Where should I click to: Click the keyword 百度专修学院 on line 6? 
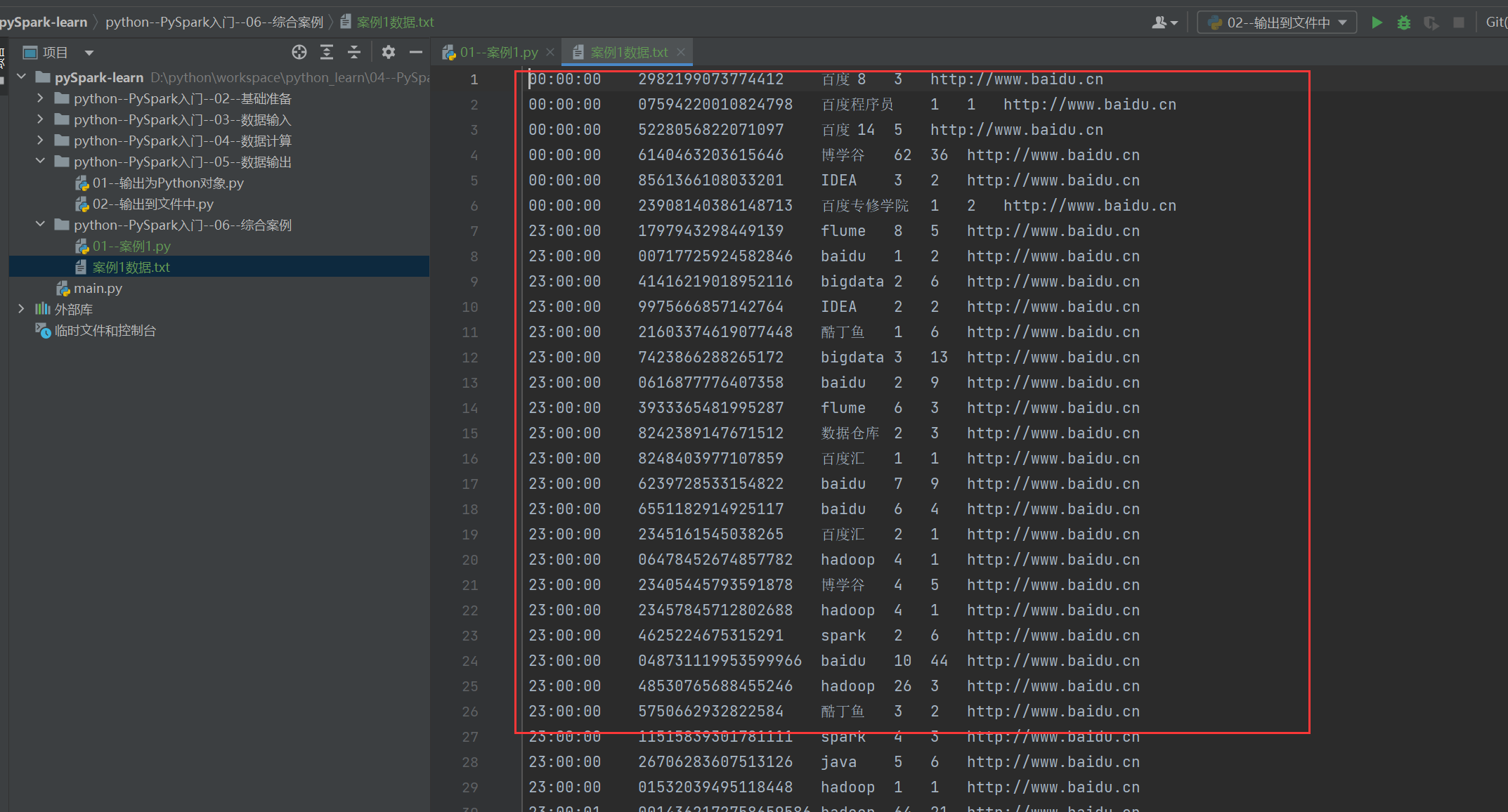865,206
